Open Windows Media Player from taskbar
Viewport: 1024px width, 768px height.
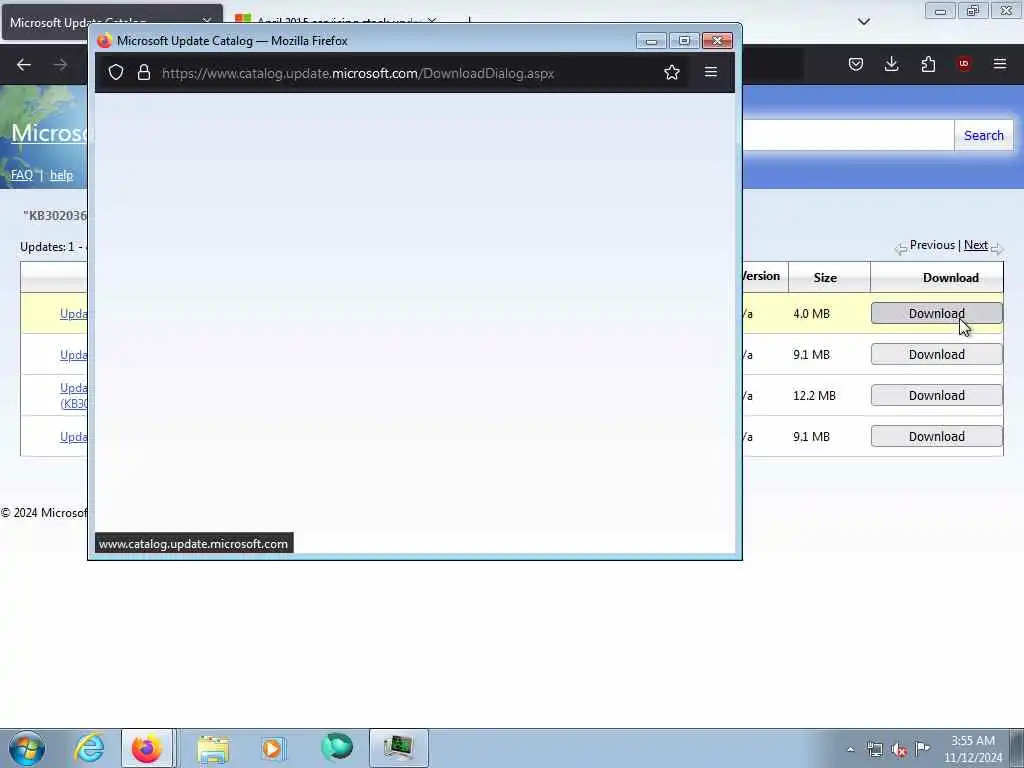click(x=272, y=748)
